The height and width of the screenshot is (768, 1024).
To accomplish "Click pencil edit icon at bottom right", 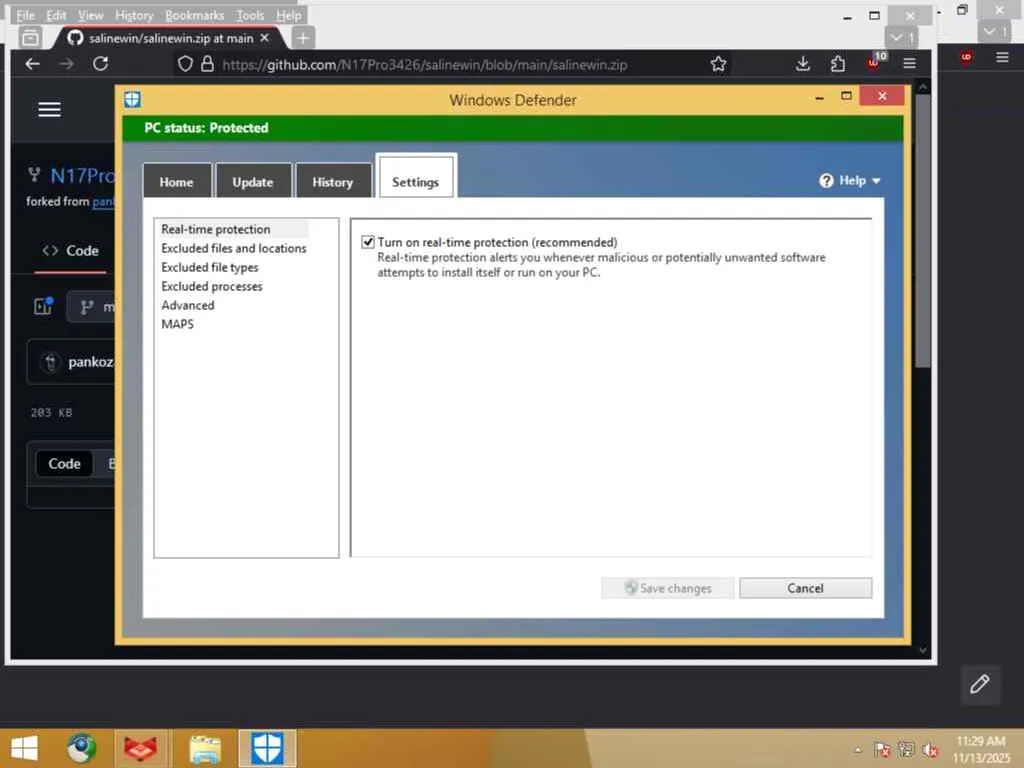I will [980, 684].
